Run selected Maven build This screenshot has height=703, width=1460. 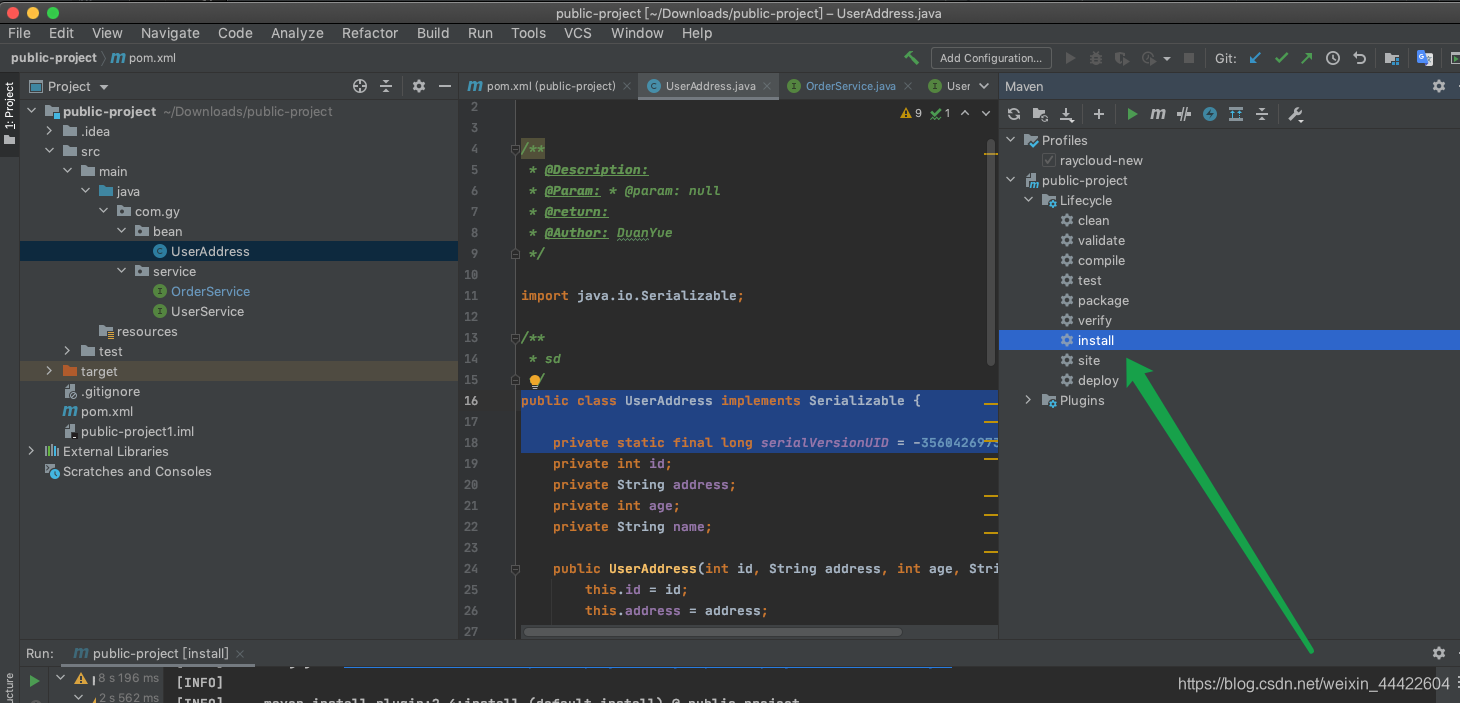[1132, 114]
